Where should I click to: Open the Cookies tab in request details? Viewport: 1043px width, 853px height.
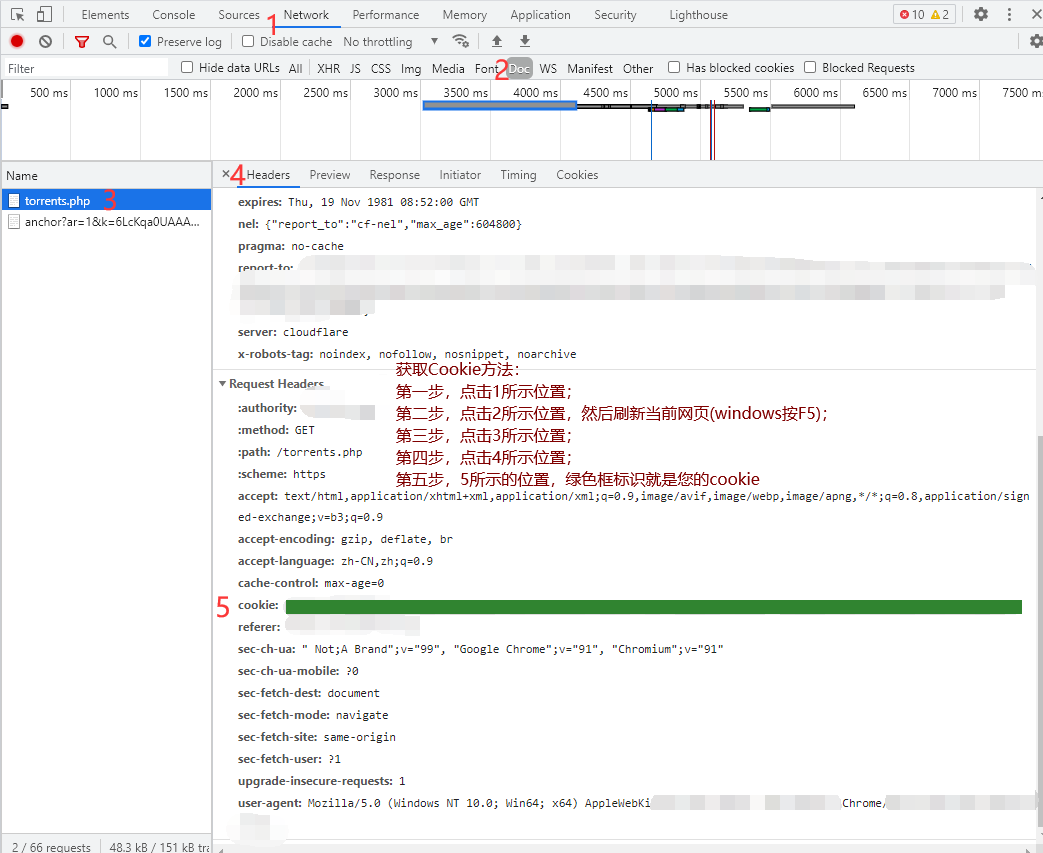(x=577, y=175)
